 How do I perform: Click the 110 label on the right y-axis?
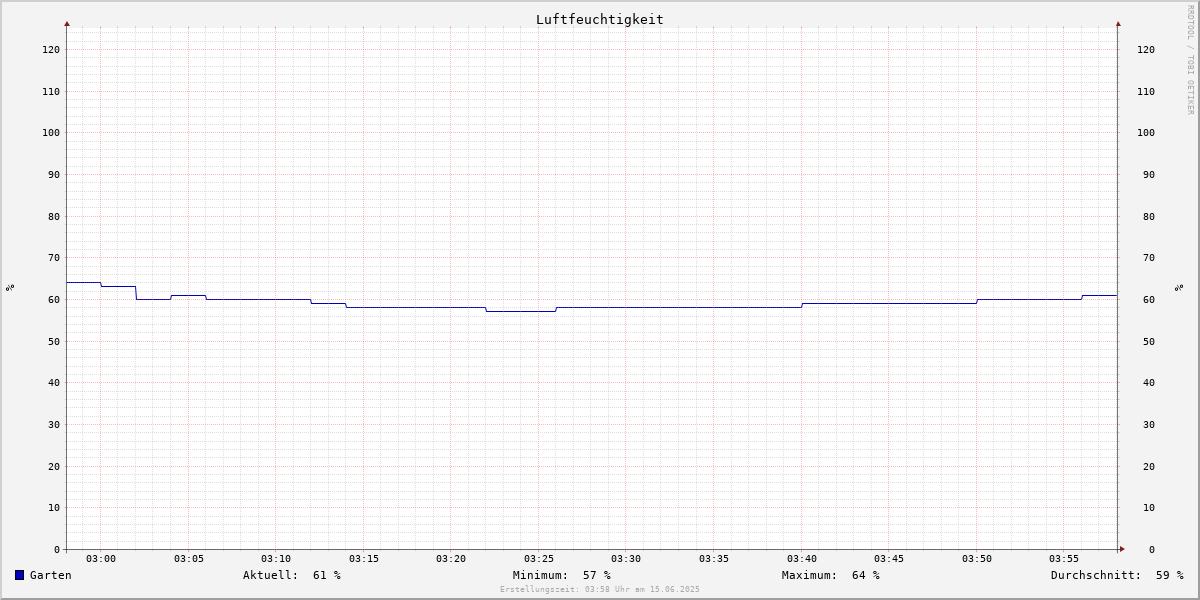click(x=1146, y=91)
